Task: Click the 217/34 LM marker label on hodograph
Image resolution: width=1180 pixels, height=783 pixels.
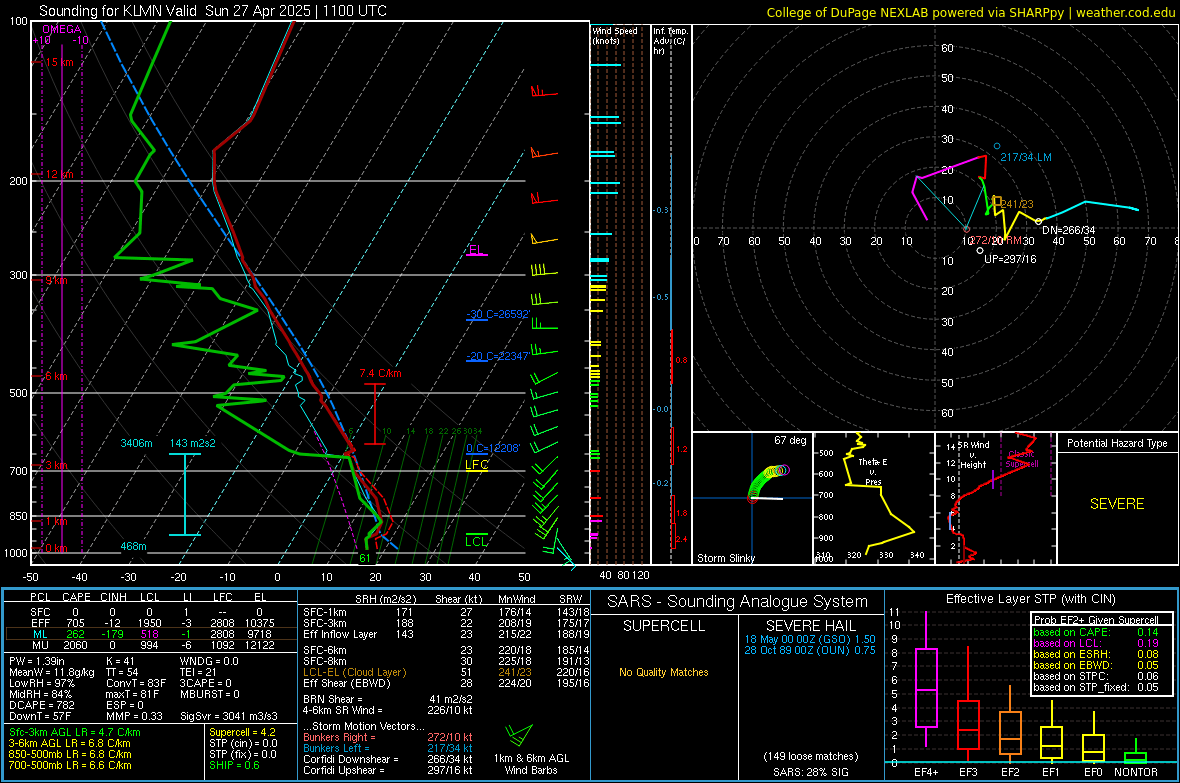Action: tap(1026, 157)
